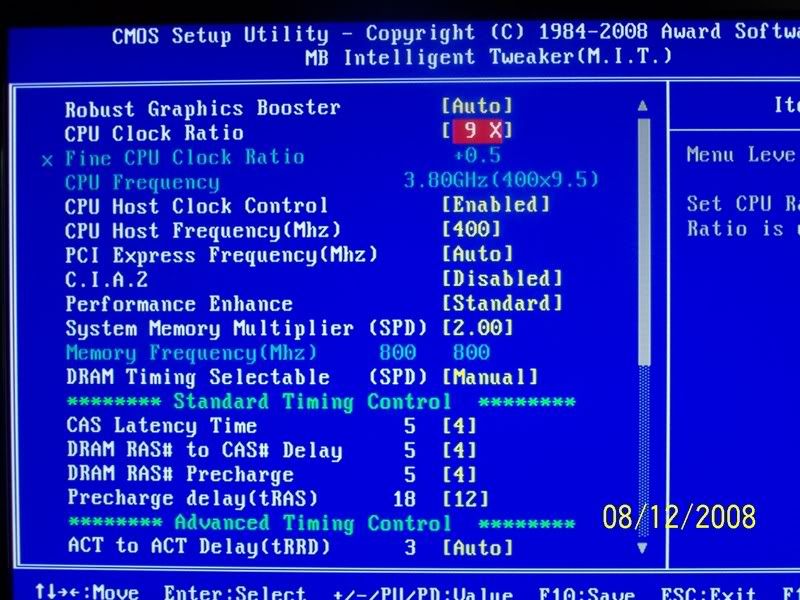The image size is (800, 600).
Task: Click the scrollbar down arrow
Action: (643, 548)
